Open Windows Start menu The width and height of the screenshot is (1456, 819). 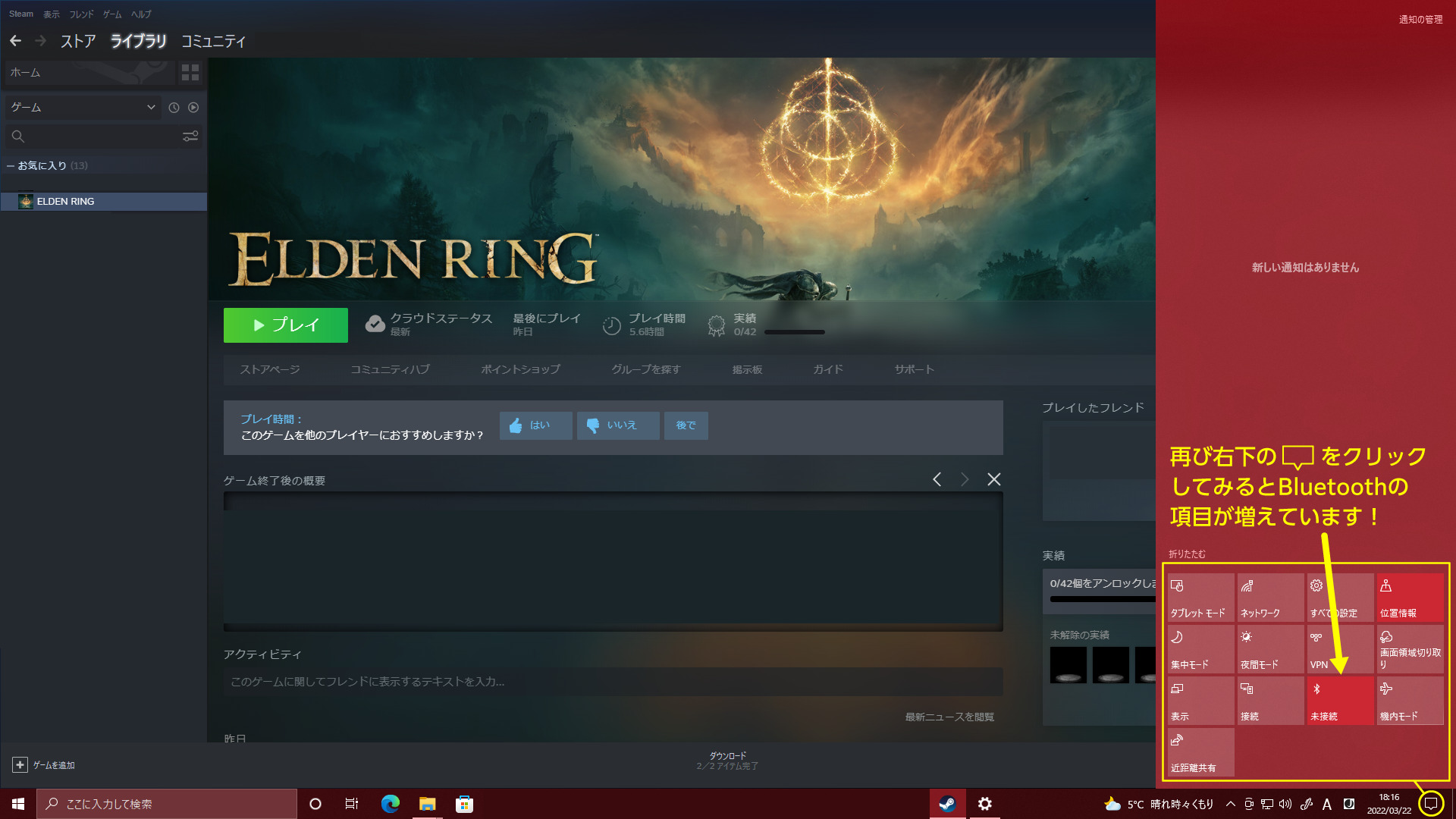point(18,804)
